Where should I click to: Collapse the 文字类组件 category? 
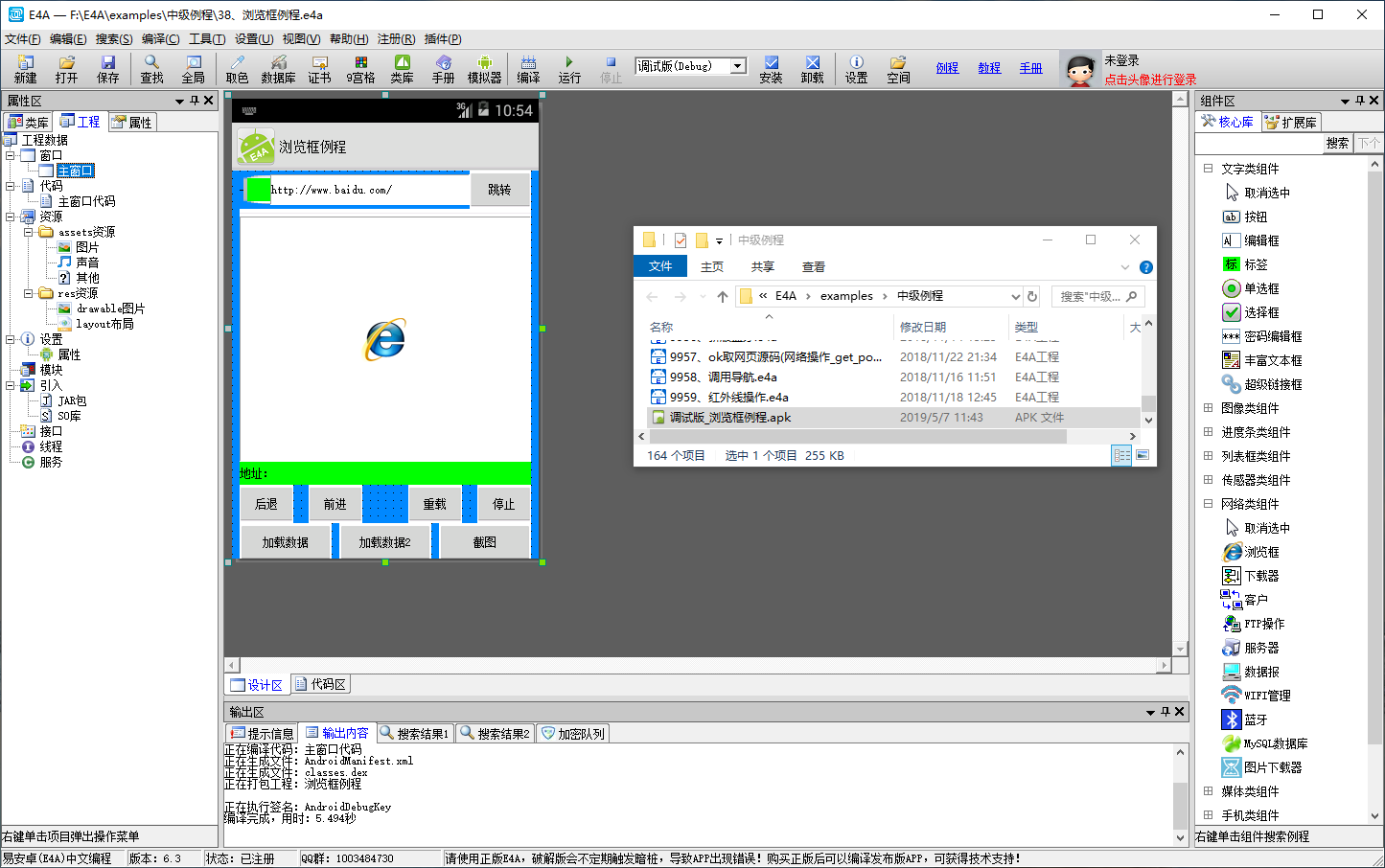pyautogui.click(x=1209, y=169)
